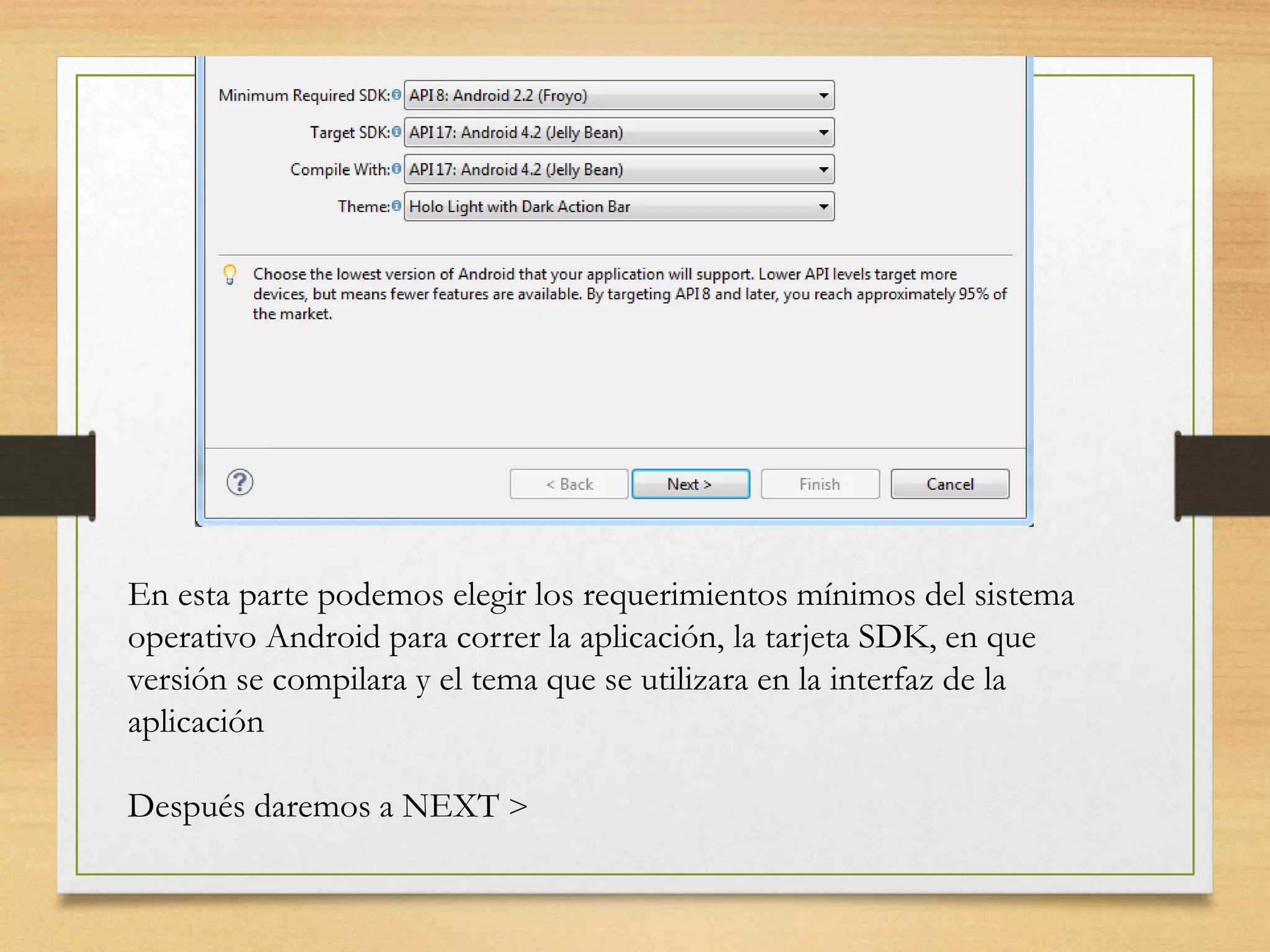1270x952 pixels.
Task: Open the Minimum Required SDK dropdown
Action: [619, 95]
